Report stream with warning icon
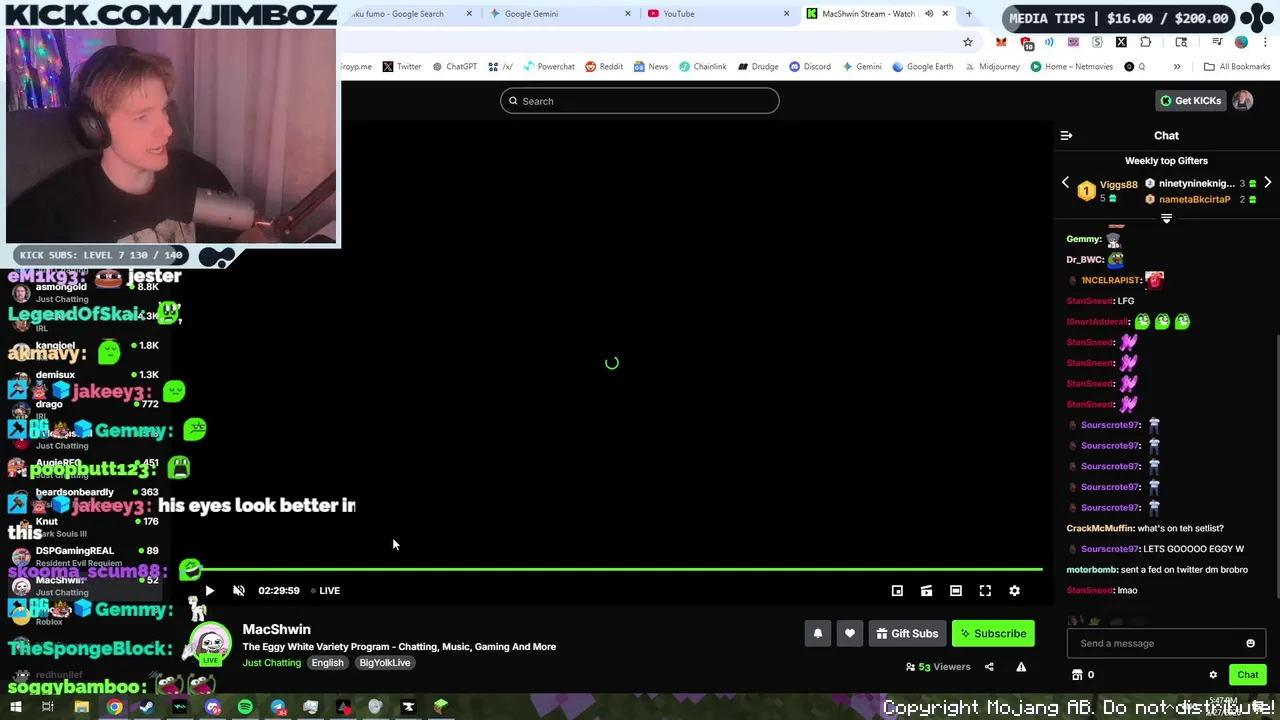This screenshot has width=1280, height=720. click(x=1021, y=667)
